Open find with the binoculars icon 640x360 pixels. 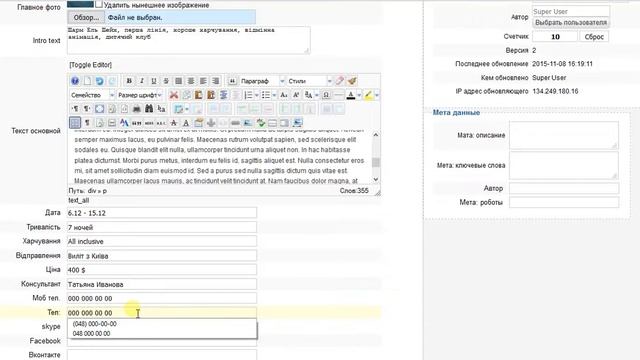pyautogui.click(x=149, y=109)
